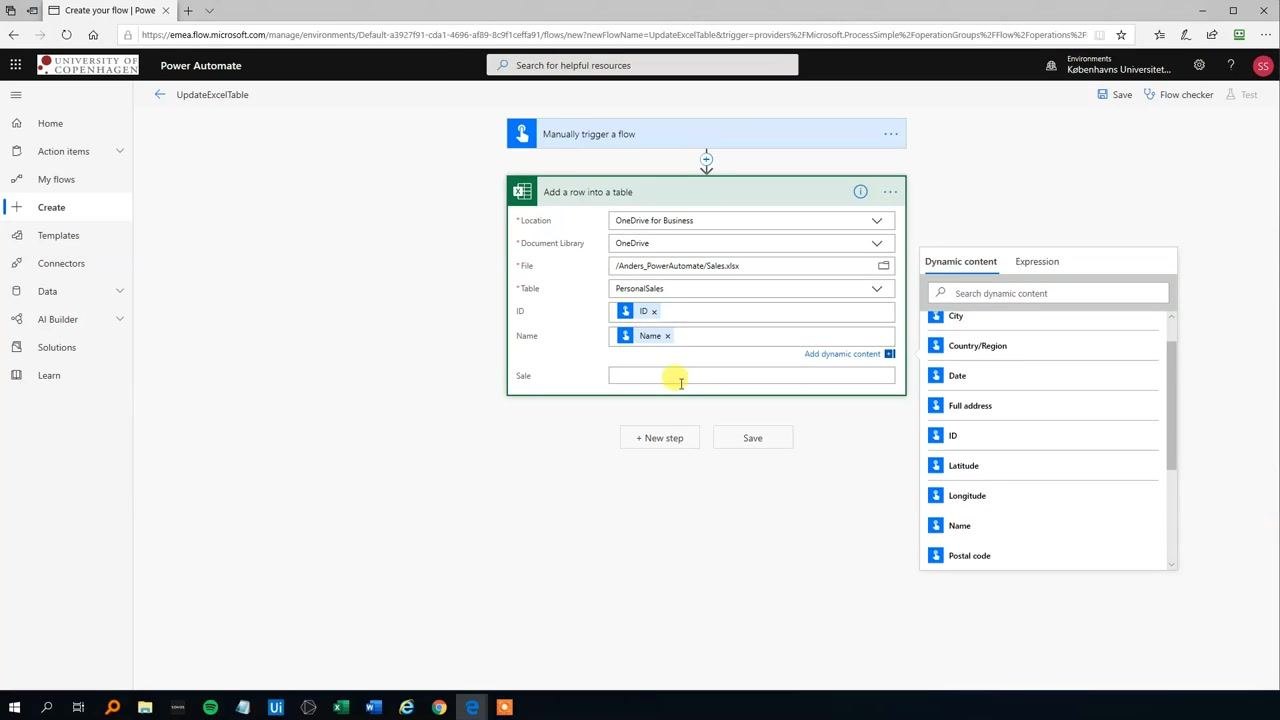Show info for Add a row into a table
This screenshot has height=720, width=1280.
coord(860,192)
